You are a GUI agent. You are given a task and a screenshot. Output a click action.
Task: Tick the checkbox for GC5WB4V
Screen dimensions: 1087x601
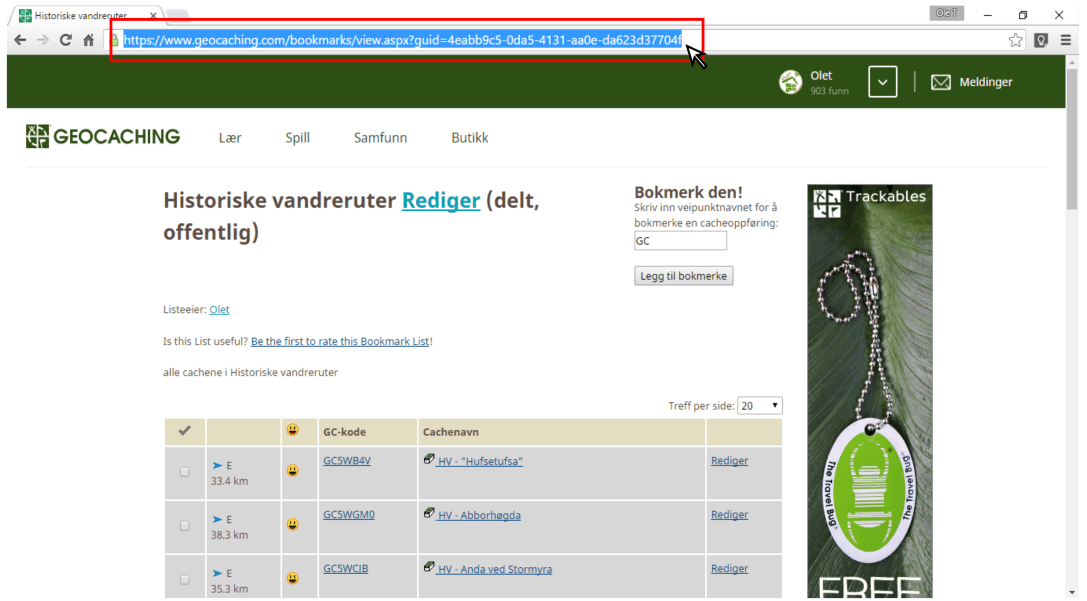(x=184, y=471)
